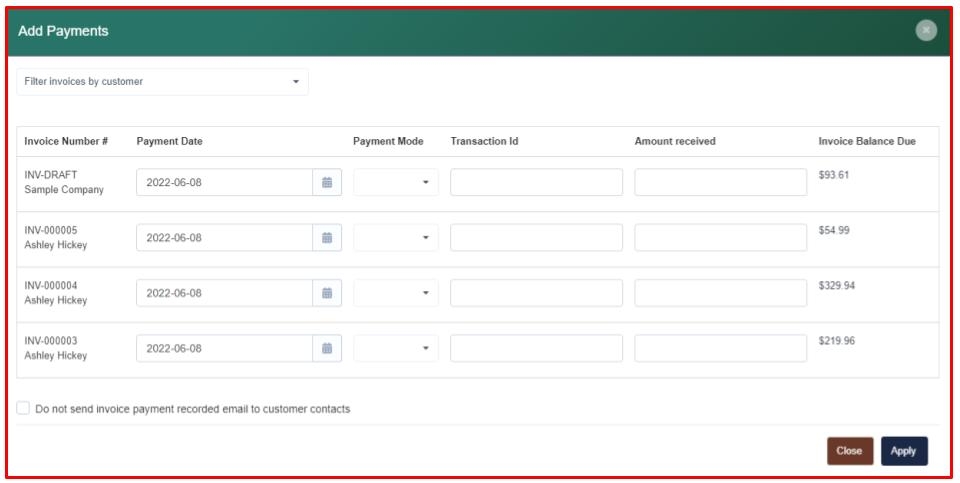Screen dimensions: 960x483
Task: Open calendar picker for INV-DRAFT payment date
Action: (327, 183)
